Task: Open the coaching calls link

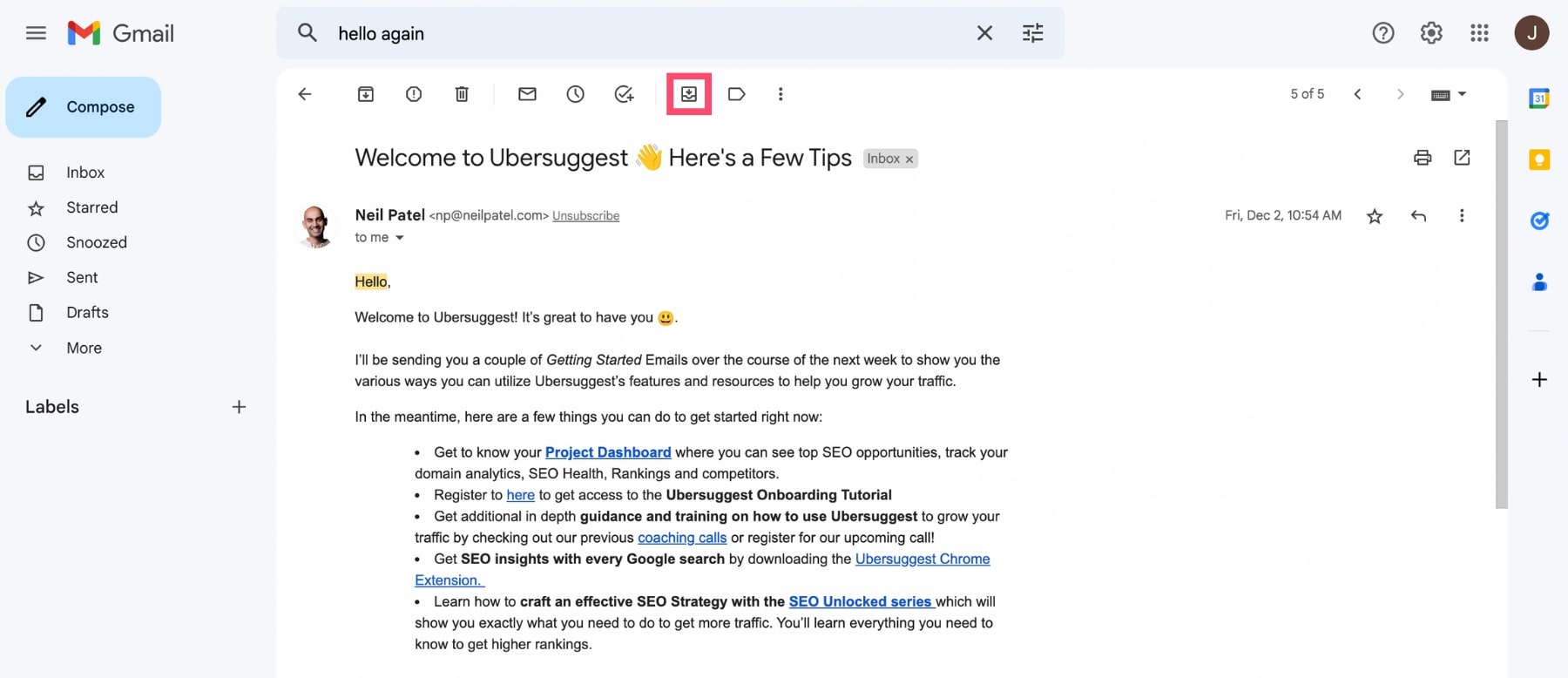Action: (682, 538)
